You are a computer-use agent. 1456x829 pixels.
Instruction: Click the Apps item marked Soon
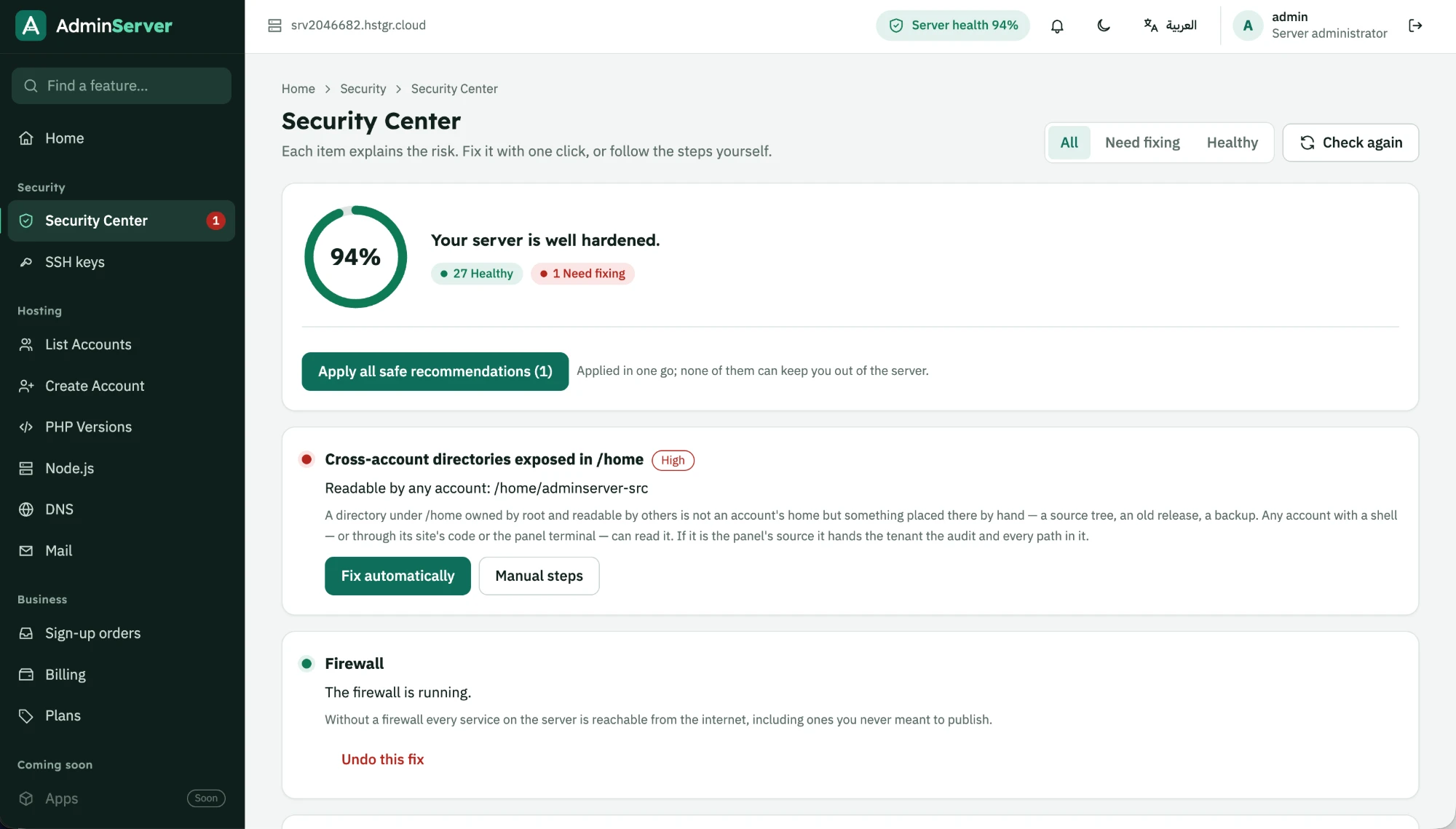click(x=121, y=798)
